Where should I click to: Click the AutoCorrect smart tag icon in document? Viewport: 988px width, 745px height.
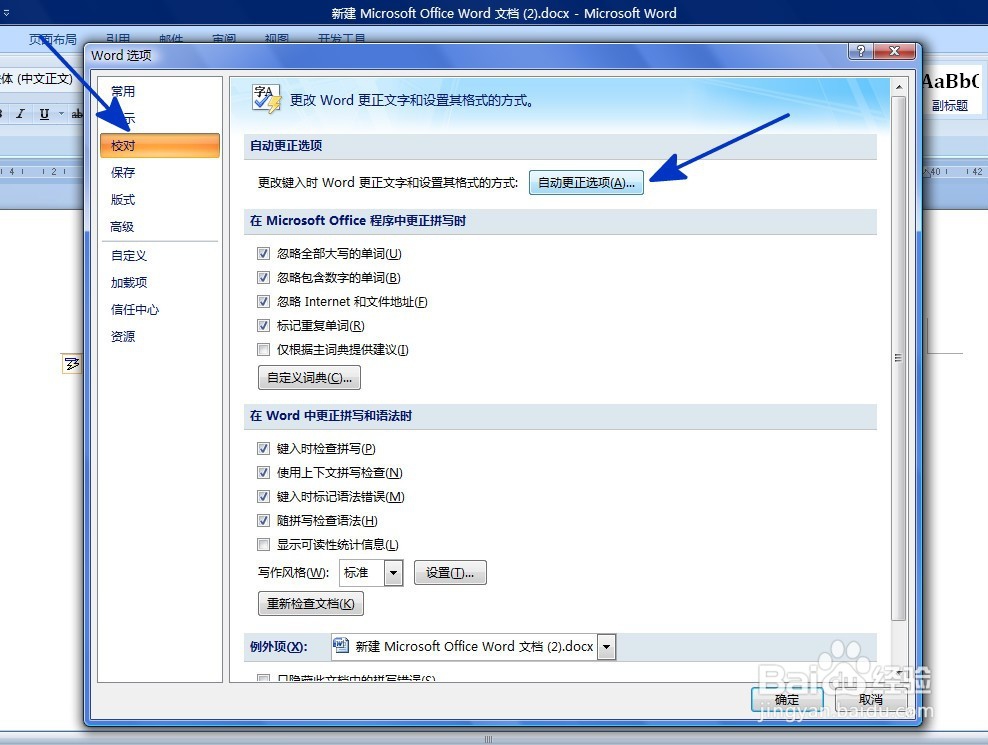(x=72, y=364)
